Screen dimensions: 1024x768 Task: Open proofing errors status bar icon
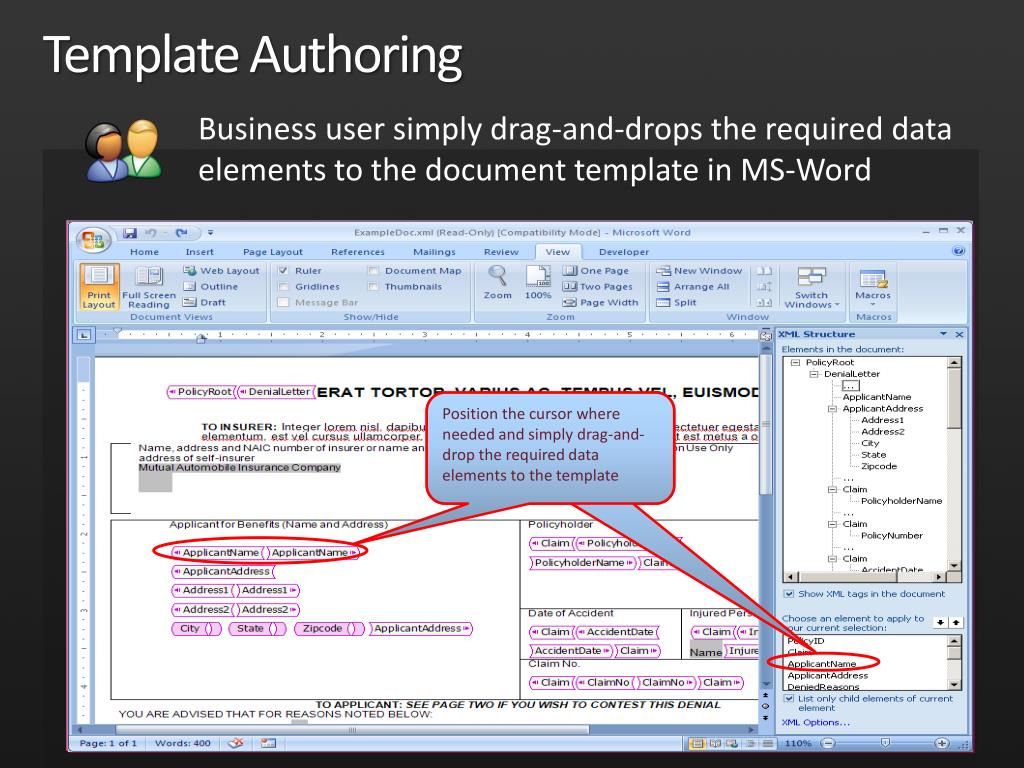pos(238,743)
